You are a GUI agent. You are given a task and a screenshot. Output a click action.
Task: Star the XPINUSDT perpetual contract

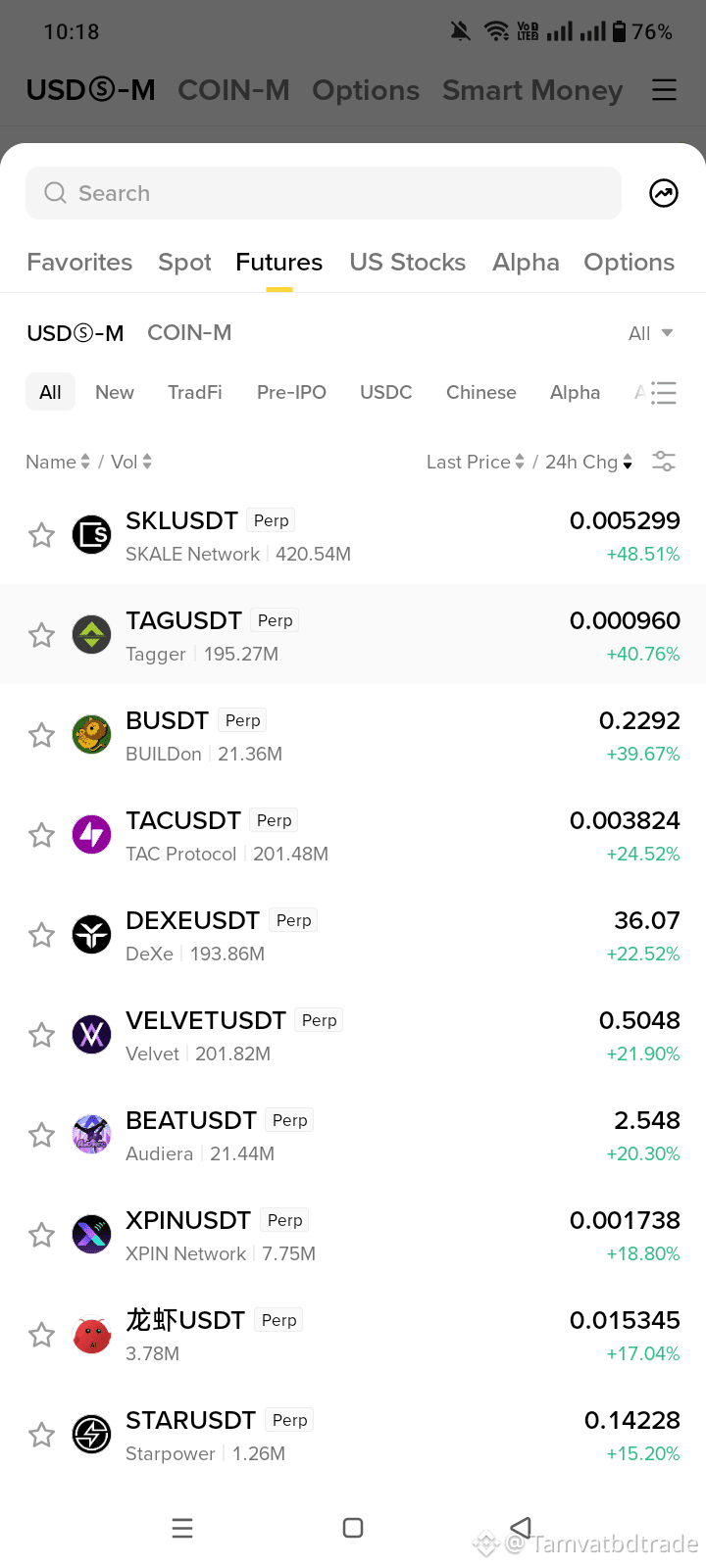click(x=41, y=1235)
